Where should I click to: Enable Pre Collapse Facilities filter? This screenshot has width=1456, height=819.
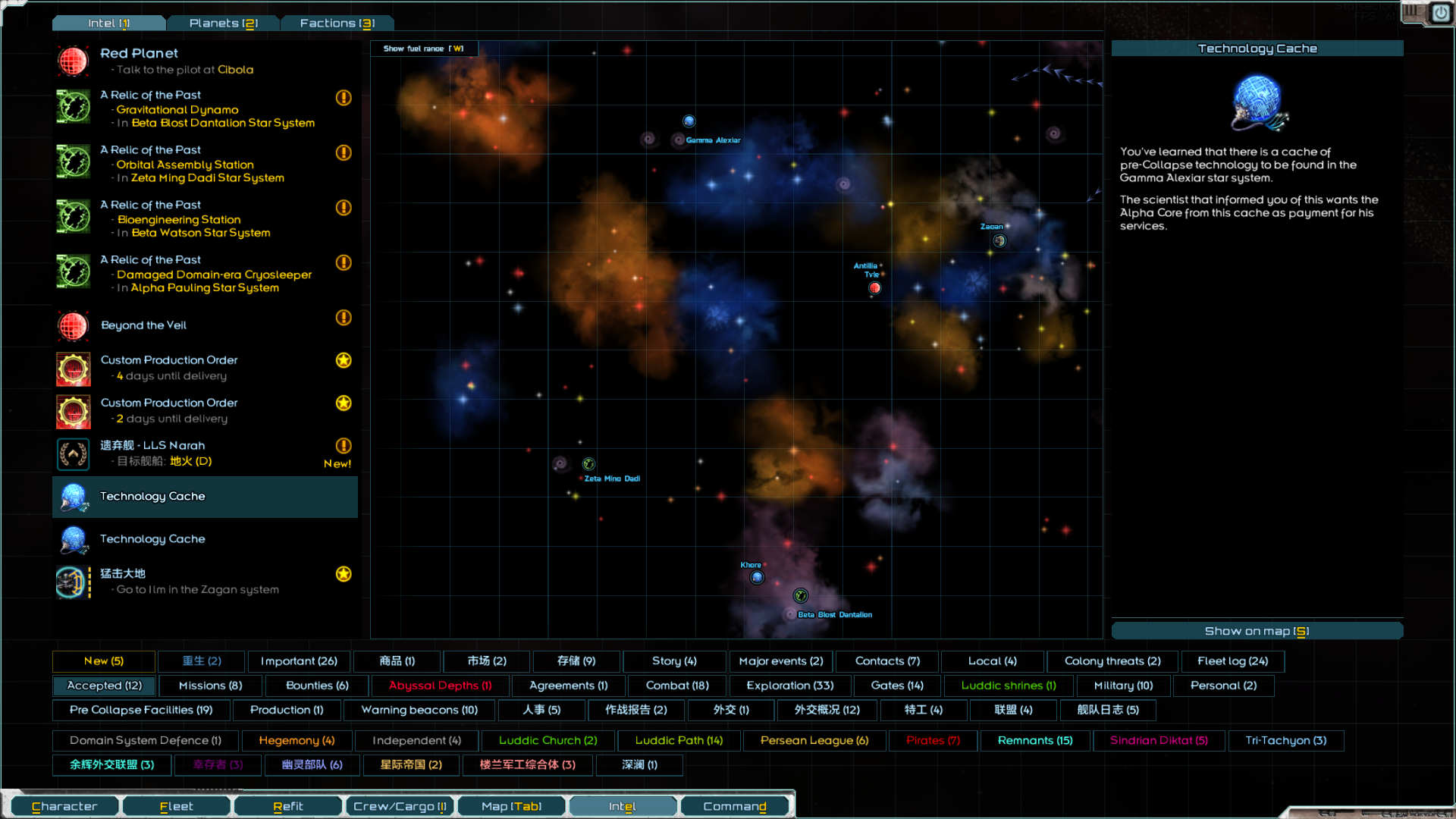[x=141, y=710]
